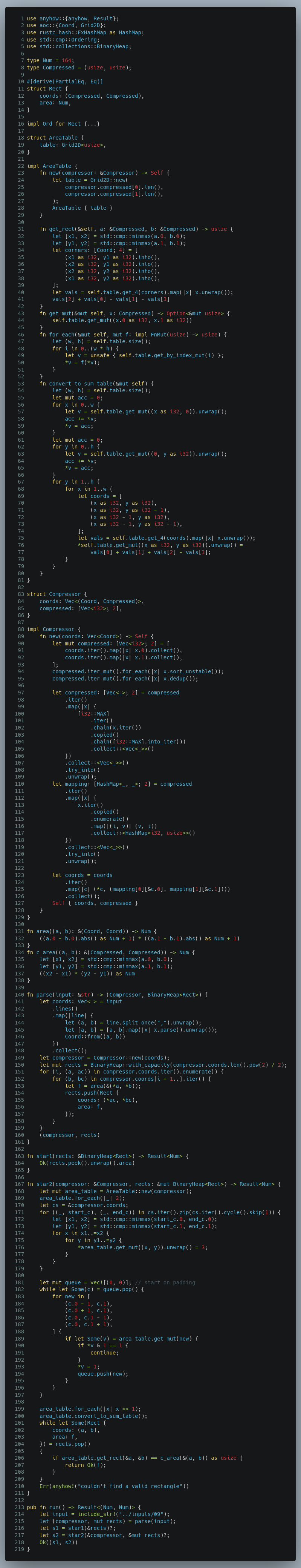Screen dimensions: 301x1568
Task: Click the 'let coords = [' line
Action: coord(100,496)
